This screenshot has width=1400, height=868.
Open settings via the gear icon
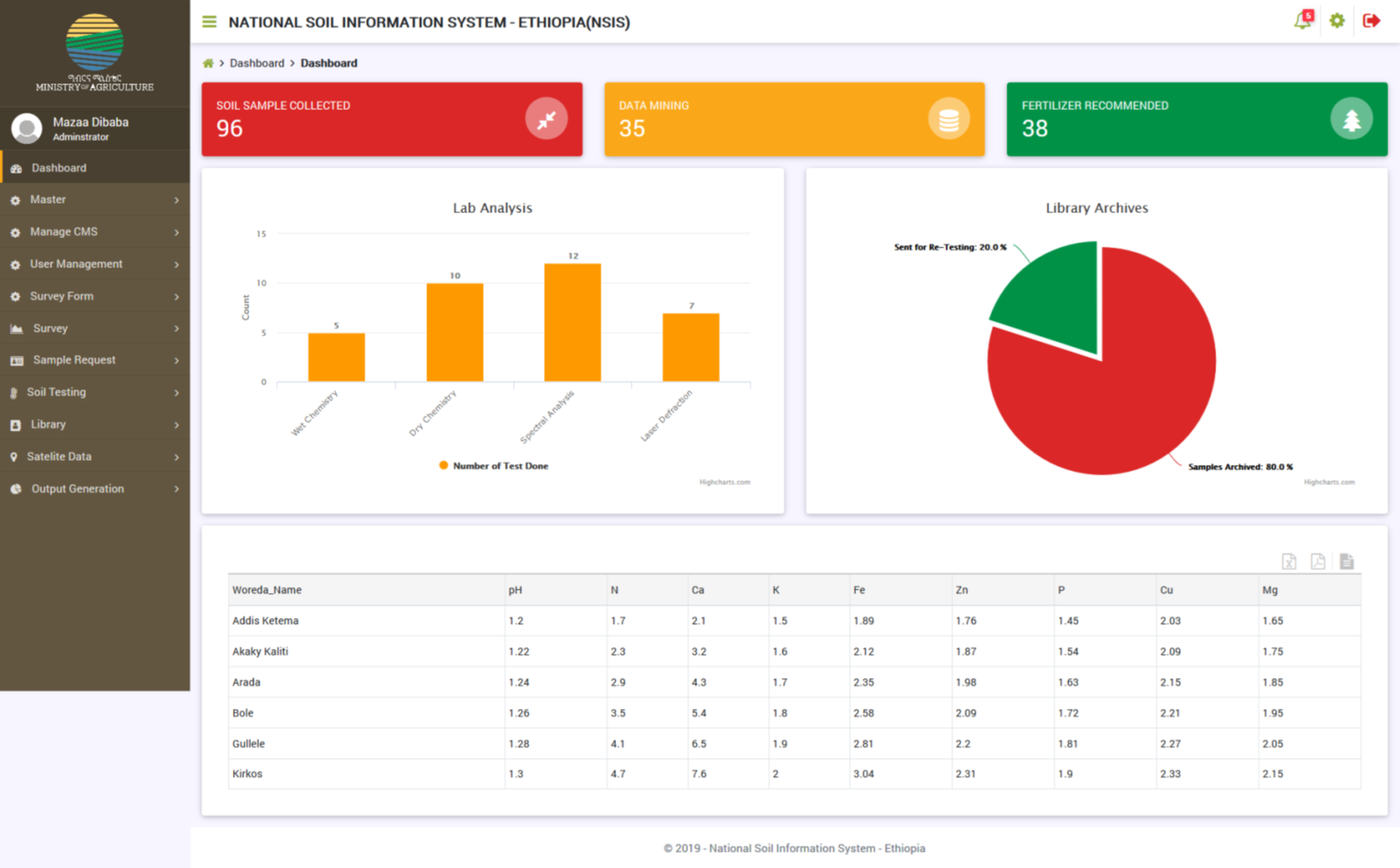pyautogui.click(x=1336, y=21)
